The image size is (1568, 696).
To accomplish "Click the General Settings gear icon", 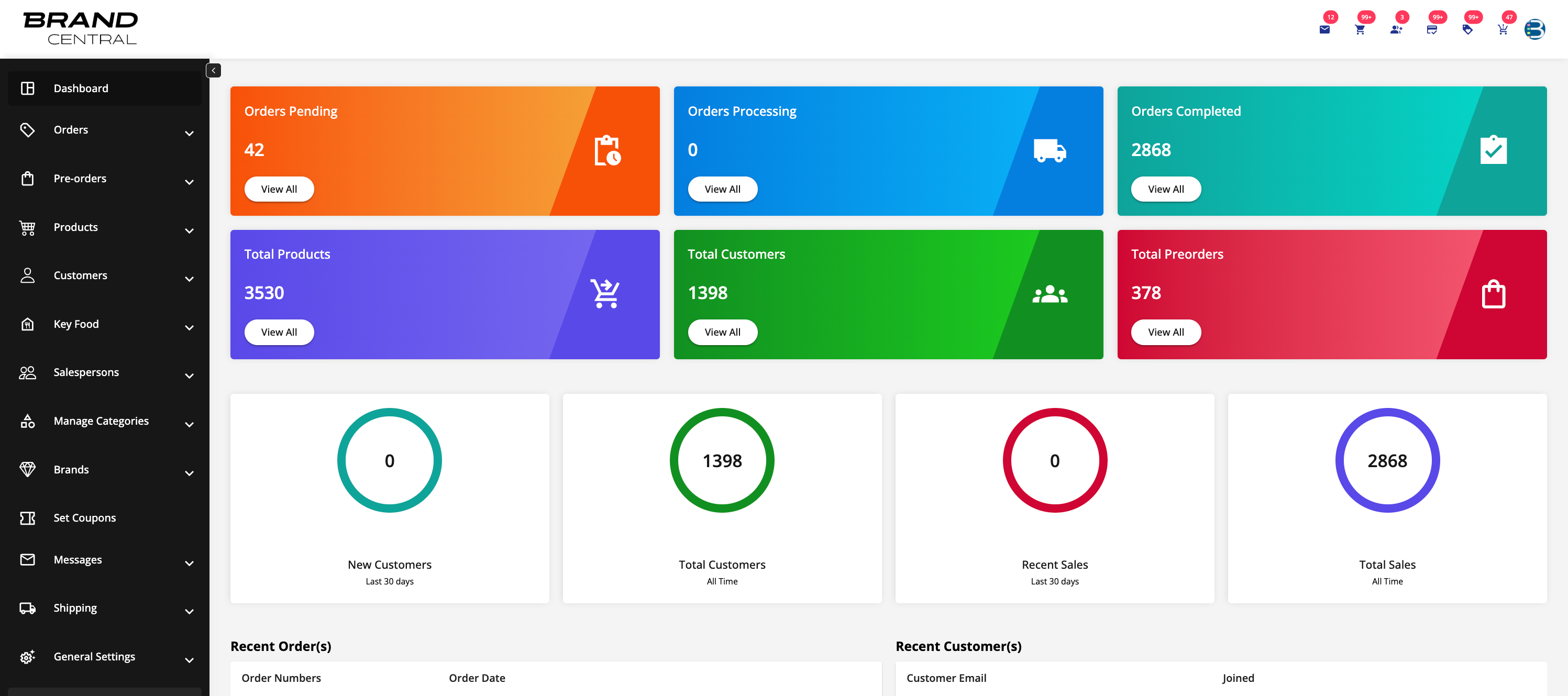I will pos(27,656).
